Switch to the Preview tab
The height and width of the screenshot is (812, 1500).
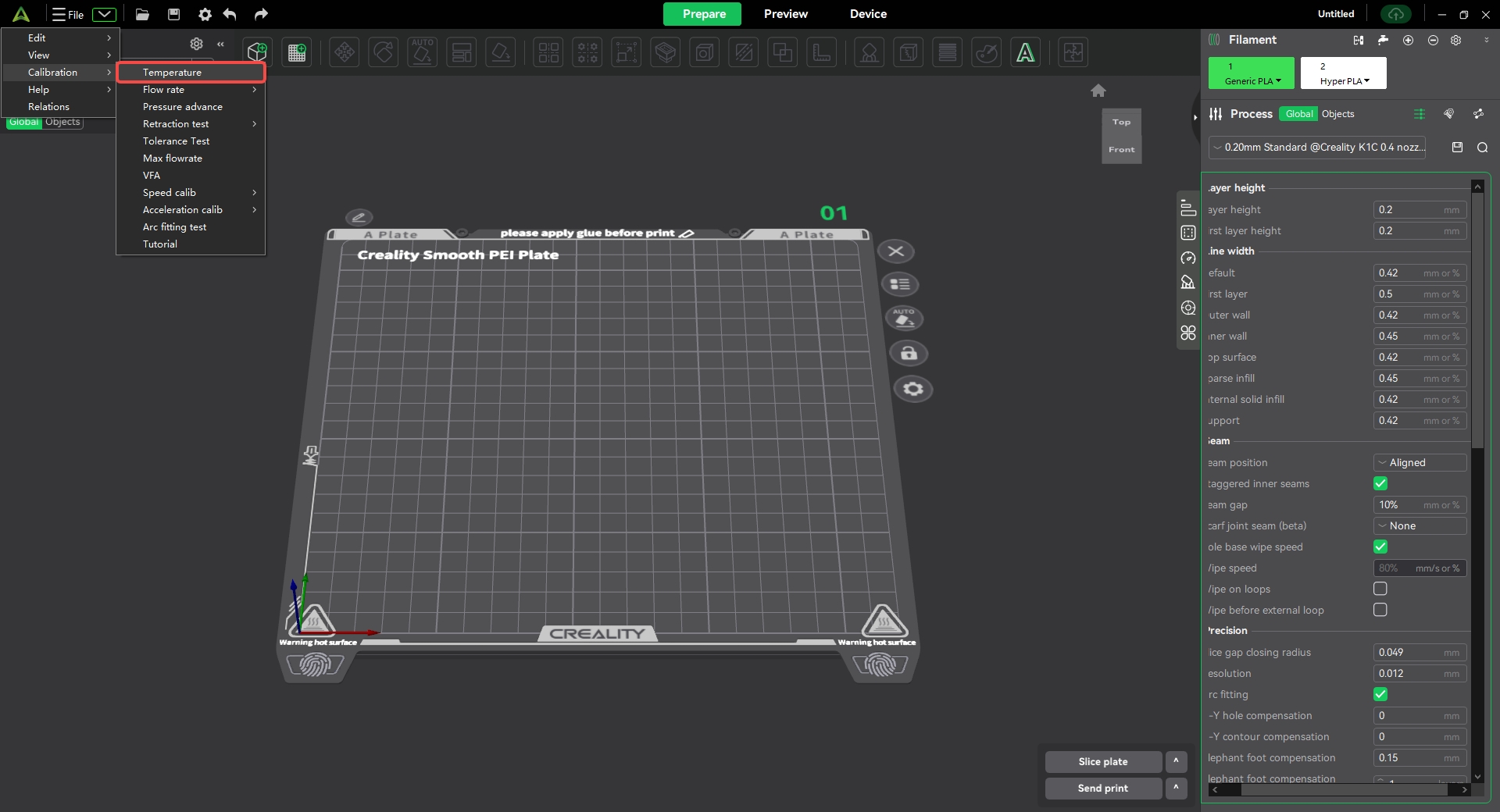tap(785, 14)
